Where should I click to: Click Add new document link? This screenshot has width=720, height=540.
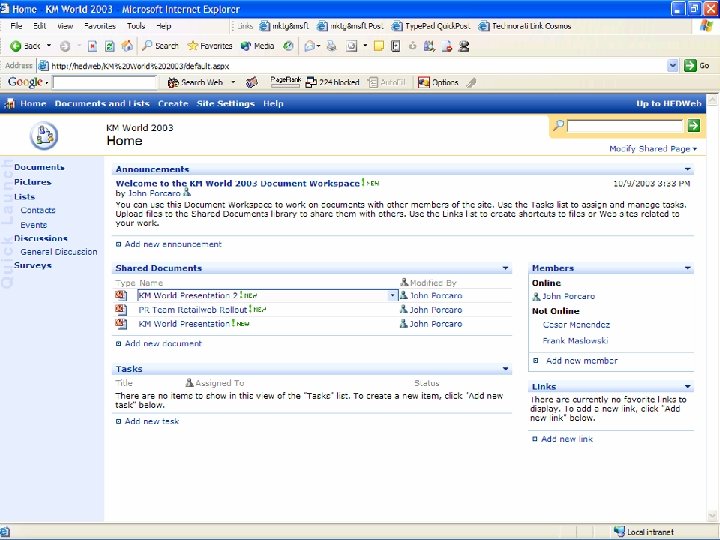(x=163, y=343)
